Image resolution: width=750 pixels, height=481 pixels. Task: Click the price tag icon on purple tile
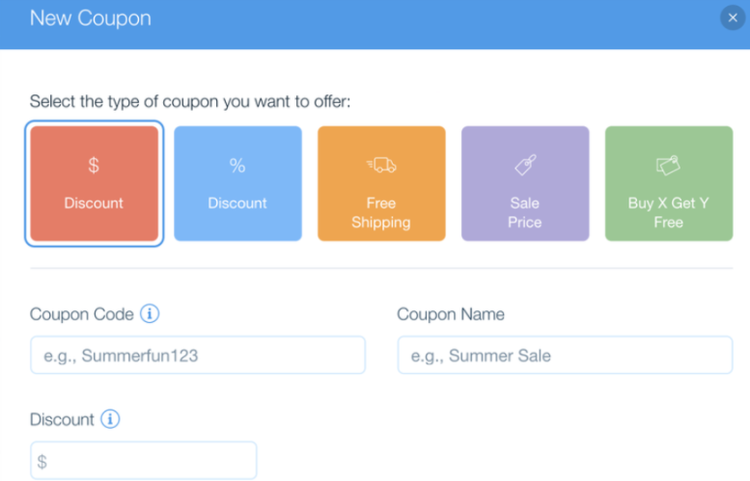click(x=525, y=165)
